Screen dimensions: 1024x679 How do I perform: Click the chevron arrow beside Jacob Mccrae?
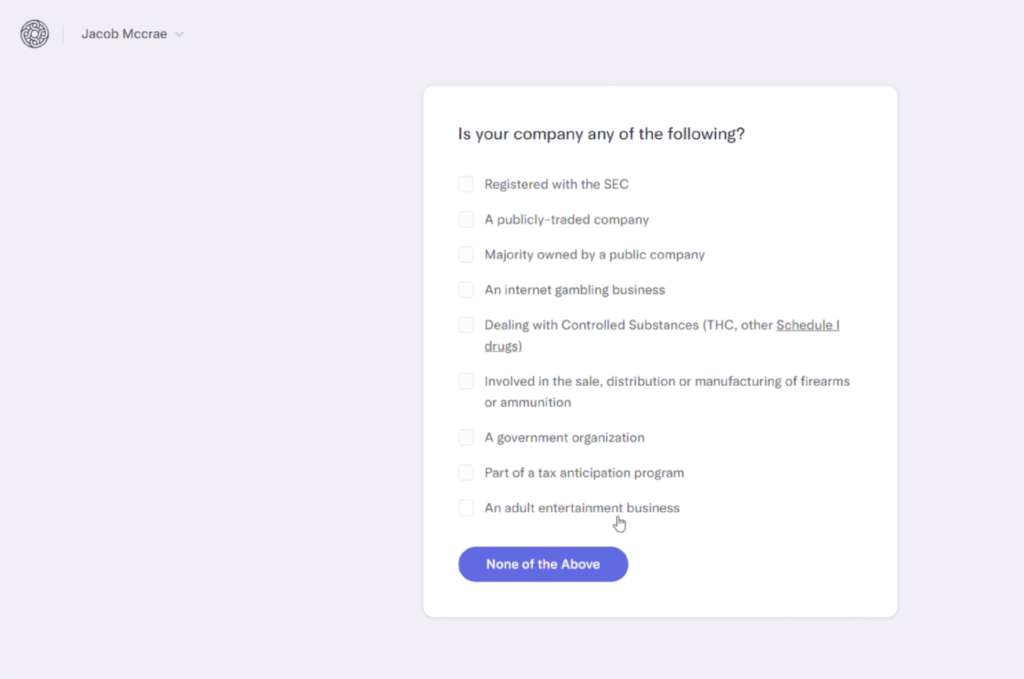point(179,34)
